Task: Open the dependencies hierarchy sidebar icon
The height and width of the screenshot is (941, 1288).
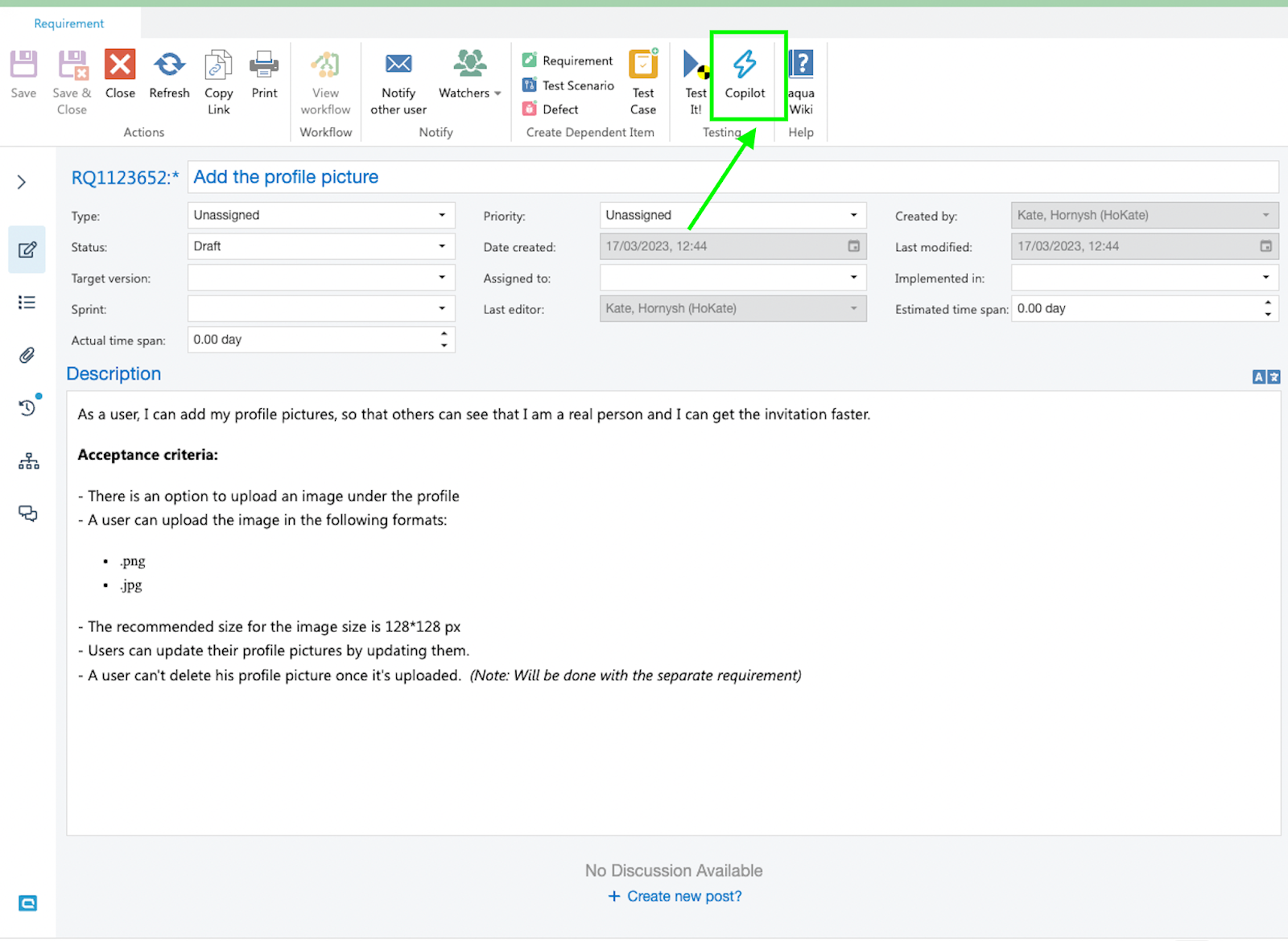Action: (x=28, y=461)
